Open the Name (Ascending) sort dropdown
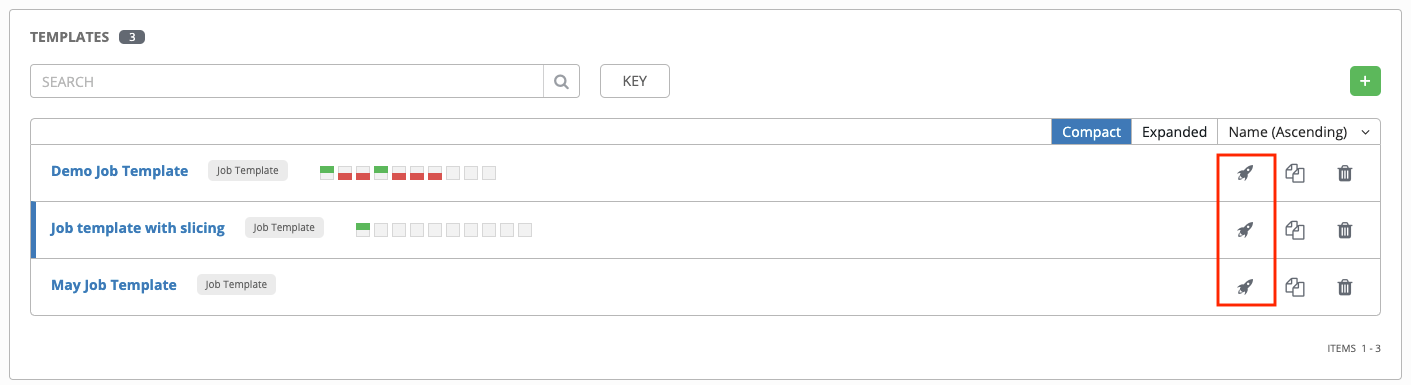 tap(1298, 132)
